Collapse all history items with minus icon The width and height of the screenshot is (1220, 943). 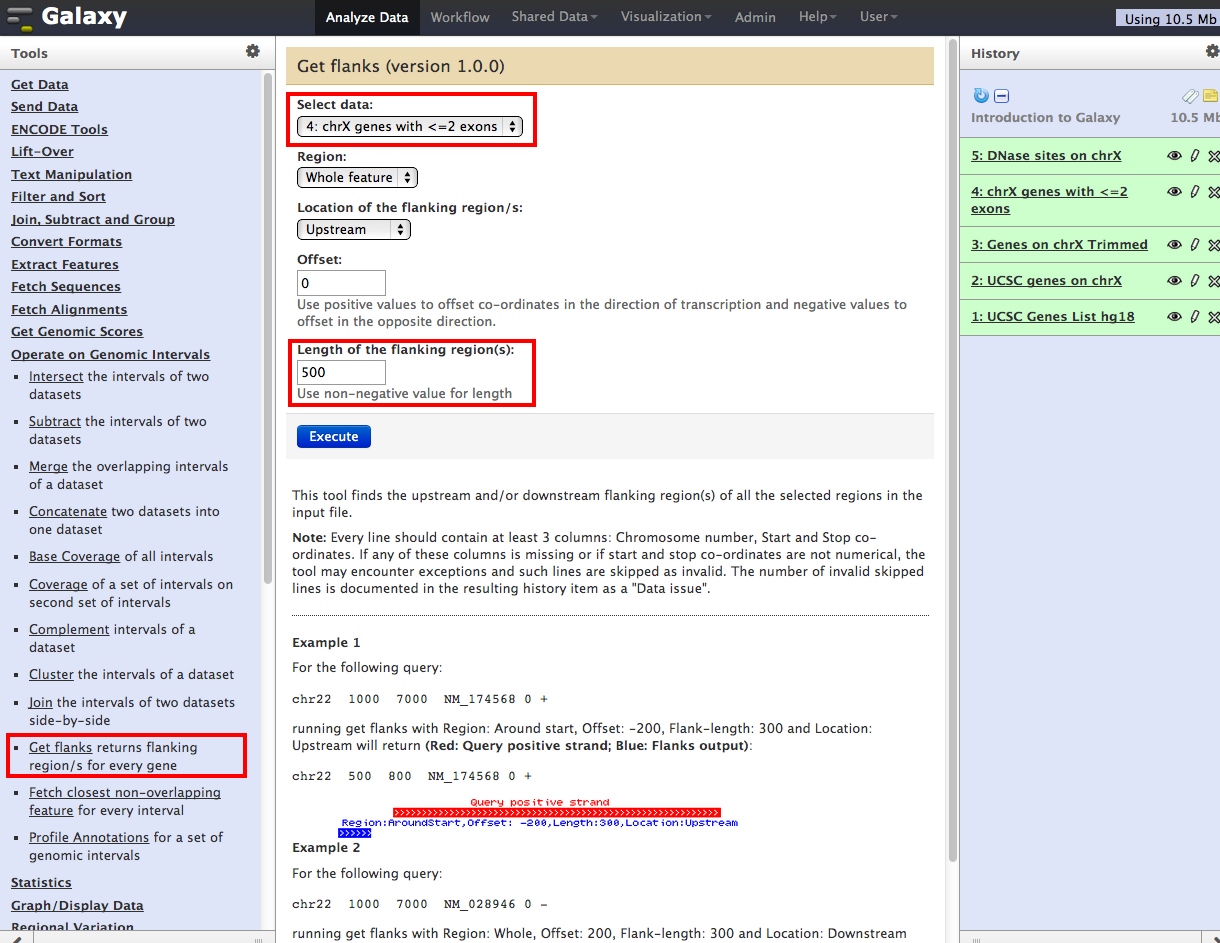(1002, 96)
